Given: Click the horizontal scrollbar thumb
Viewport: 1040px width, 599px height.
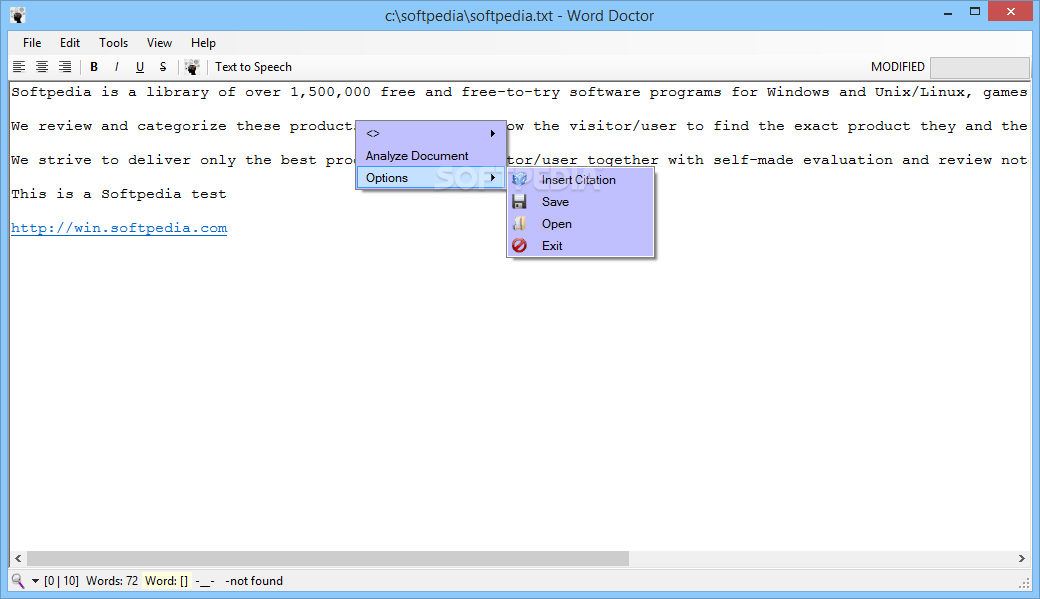Looking at the screenshot, I should (x=328, y=559).
